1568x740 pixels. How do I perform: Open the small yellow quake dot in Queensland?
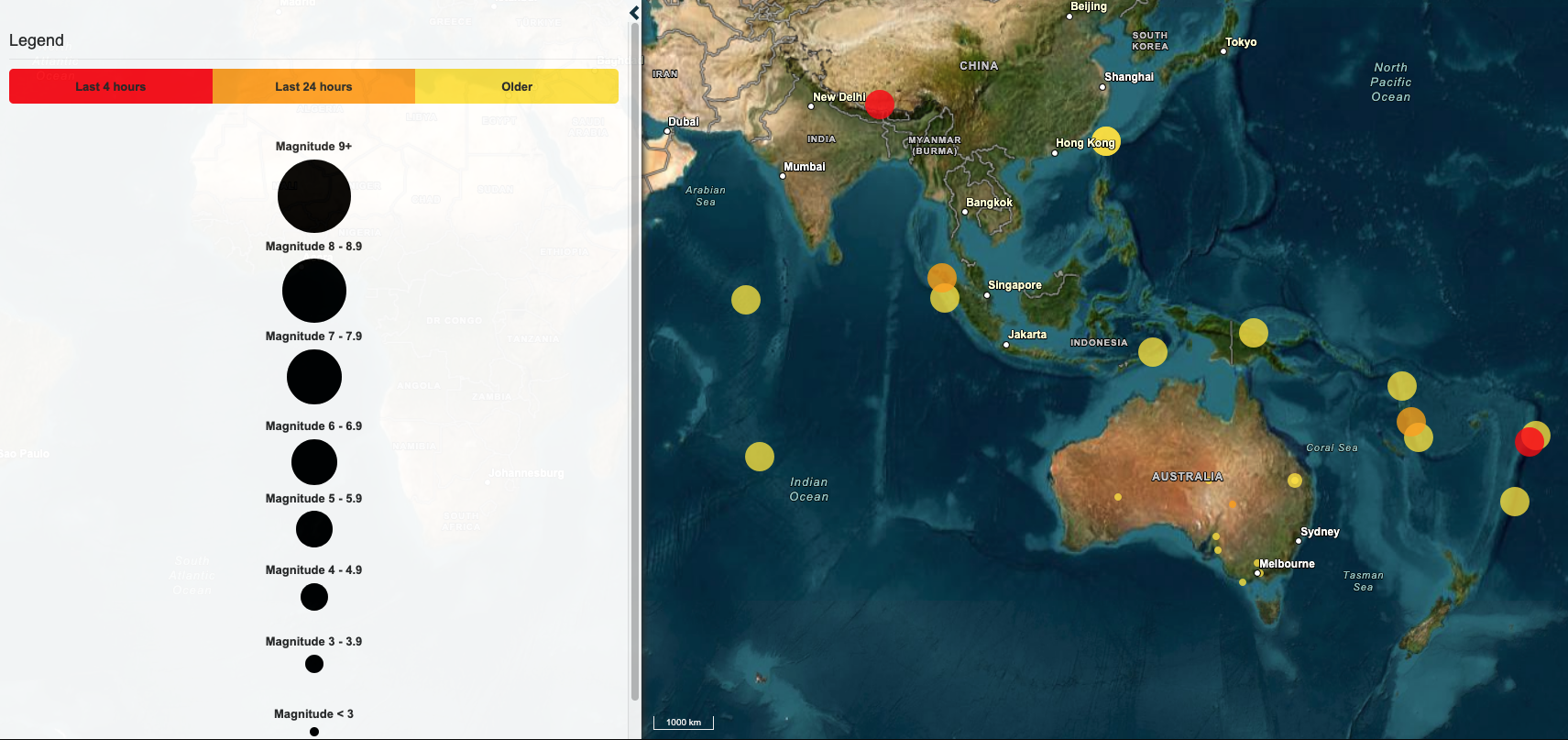point(1295,480)
